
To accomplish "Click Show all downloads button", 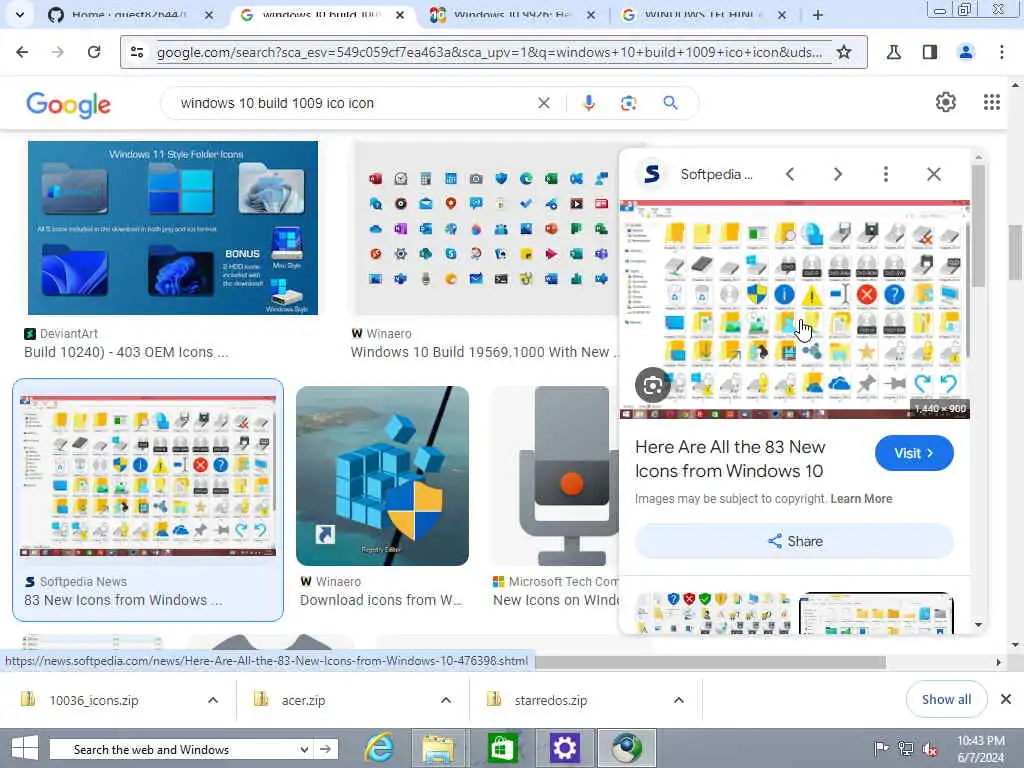I will click(x=946, y=699).
